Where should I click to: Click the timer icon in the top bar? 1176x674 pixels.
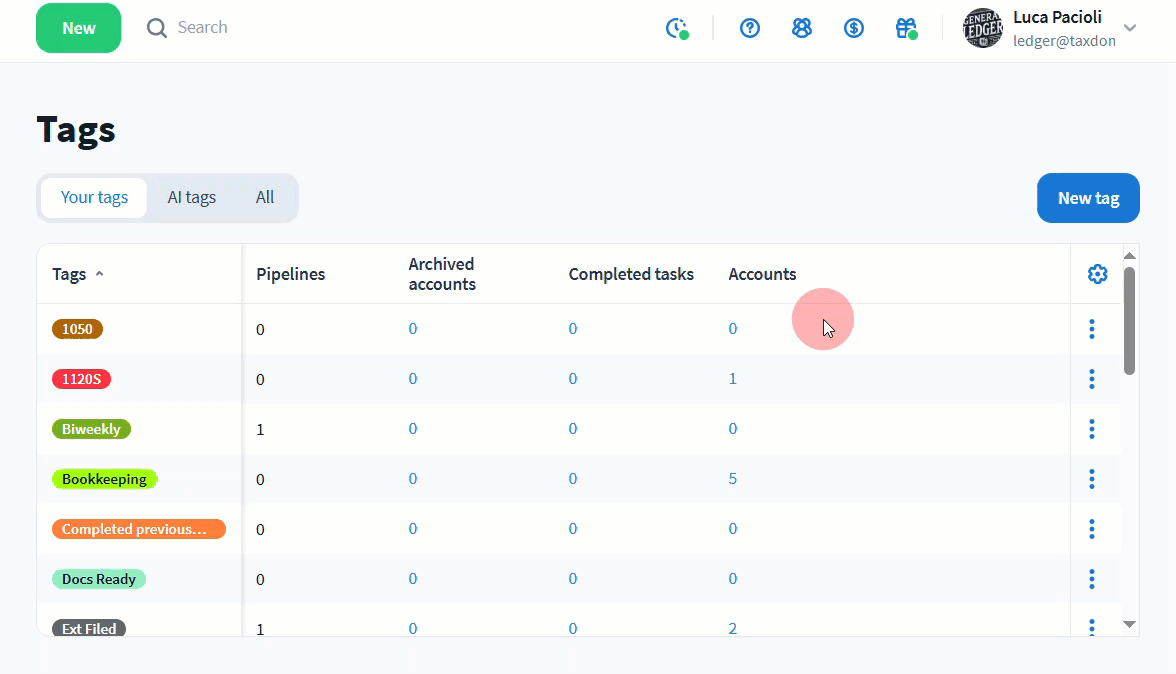click(x=677, y=28)
